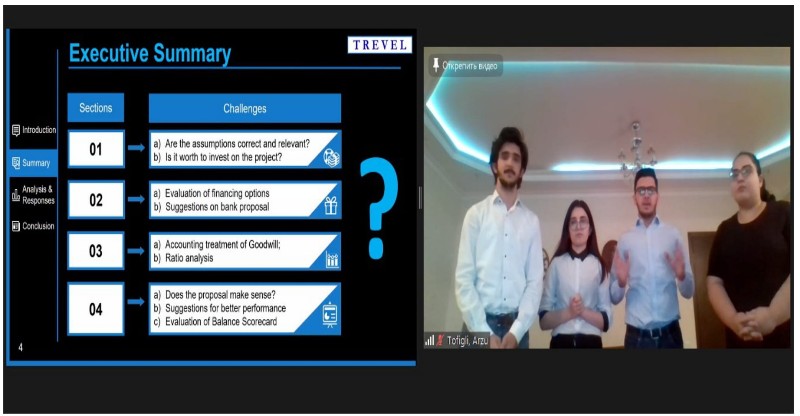Click the money coins icon in challenge 01

click(331, 158)
